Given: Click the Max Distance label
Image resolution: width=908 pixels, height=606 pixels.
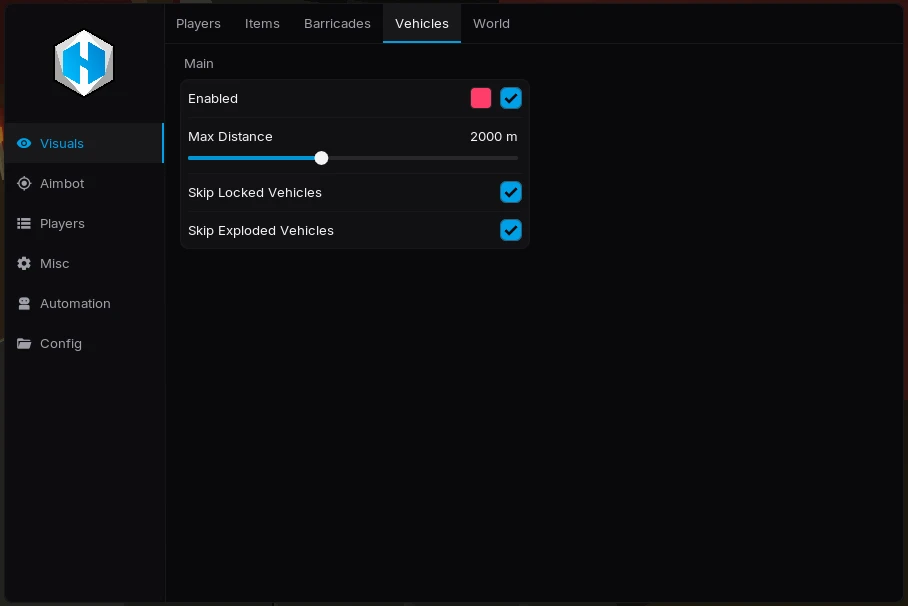Looking at the screenshot, I should pyautogui.click(x=230, y=136).
